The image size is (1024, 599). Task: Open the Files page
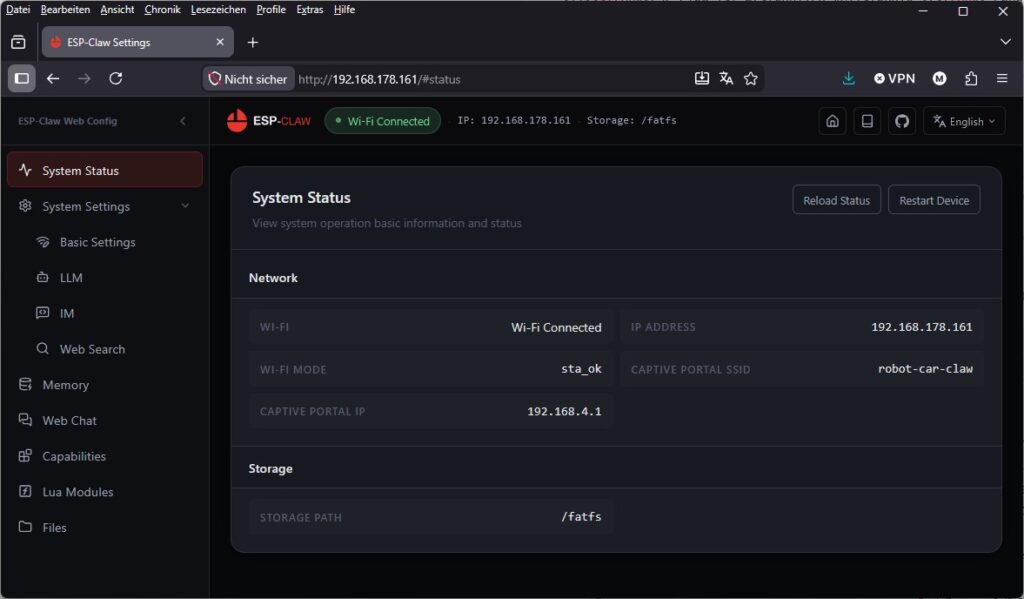(54, 527)
